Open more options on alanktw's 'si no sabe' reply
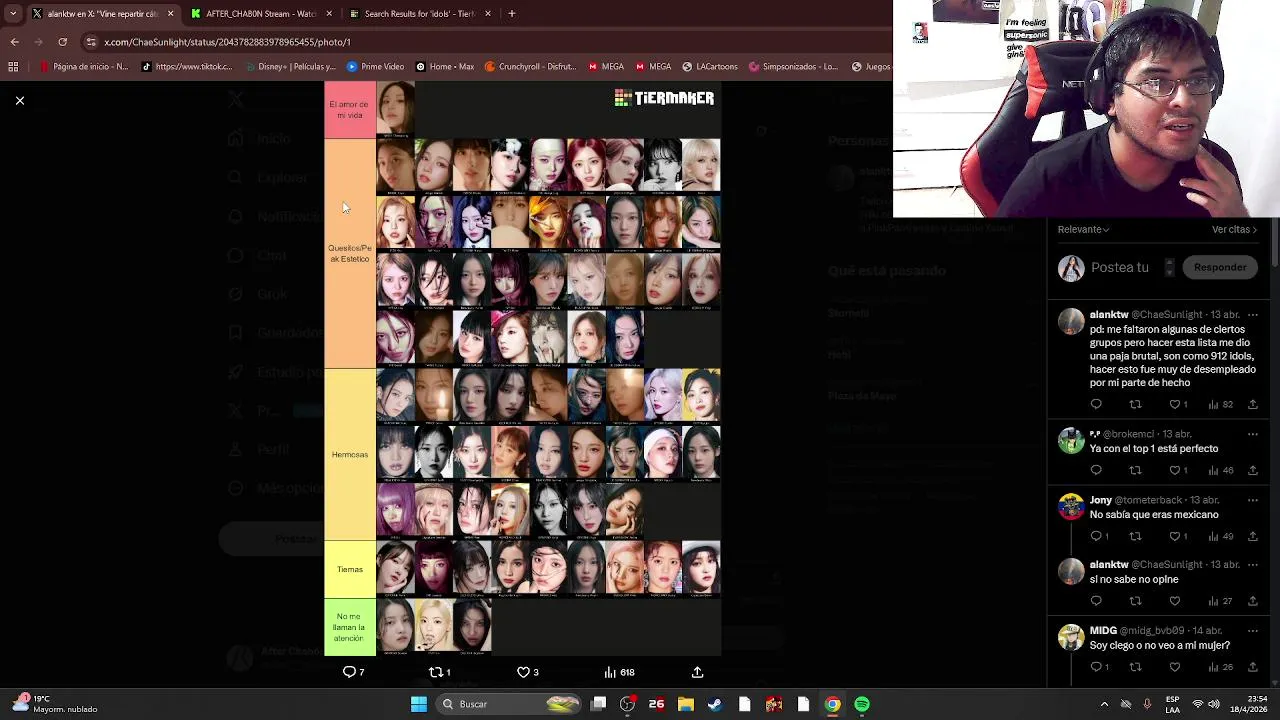Viewport: 1280px width, 720px height. 1252,565
